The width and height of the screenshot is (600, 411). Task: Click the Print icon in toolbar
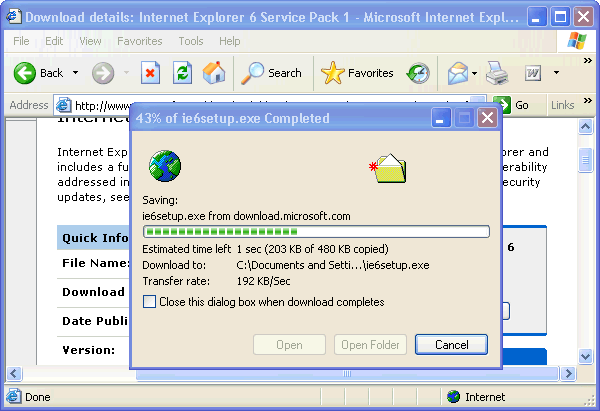[x=497, y=73]
